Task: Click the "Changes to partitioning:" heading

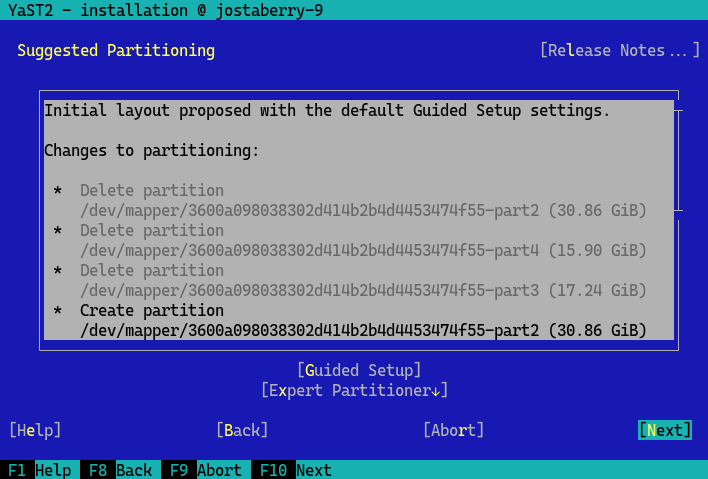Action: [x=151, y=150]
